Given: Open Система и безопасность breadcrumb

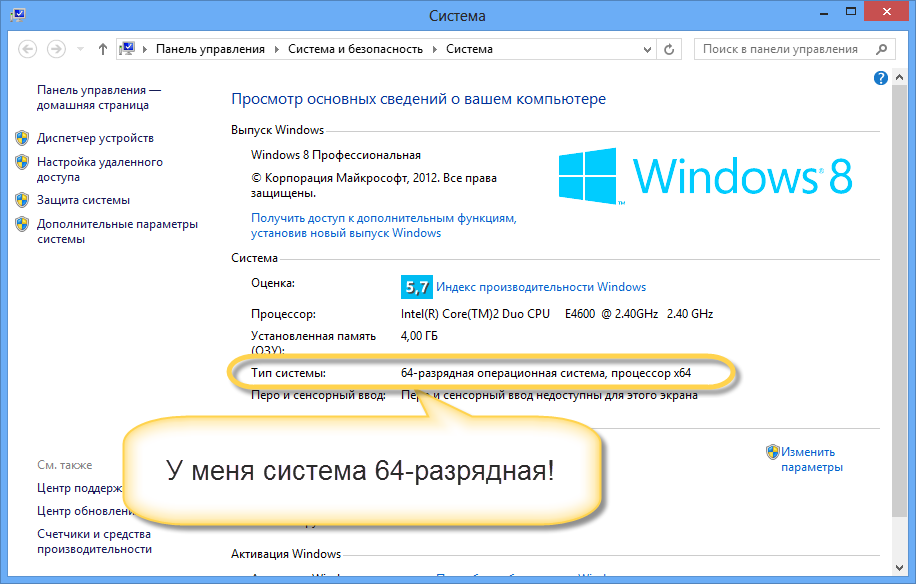Looking at the screenshot, I should pos(355,49).
